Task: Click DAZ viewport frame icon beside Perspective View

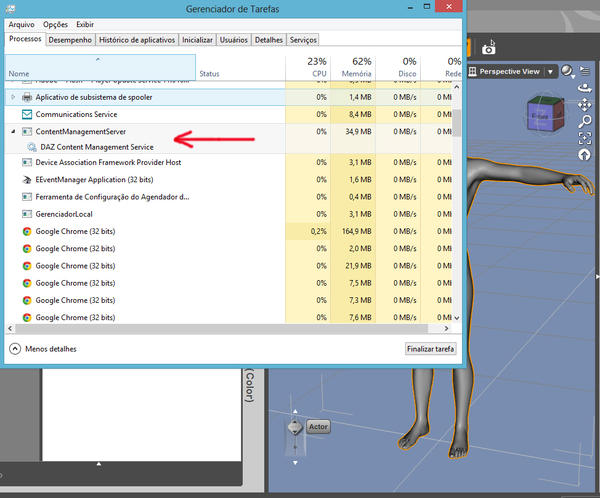Action: pos(473,72)
